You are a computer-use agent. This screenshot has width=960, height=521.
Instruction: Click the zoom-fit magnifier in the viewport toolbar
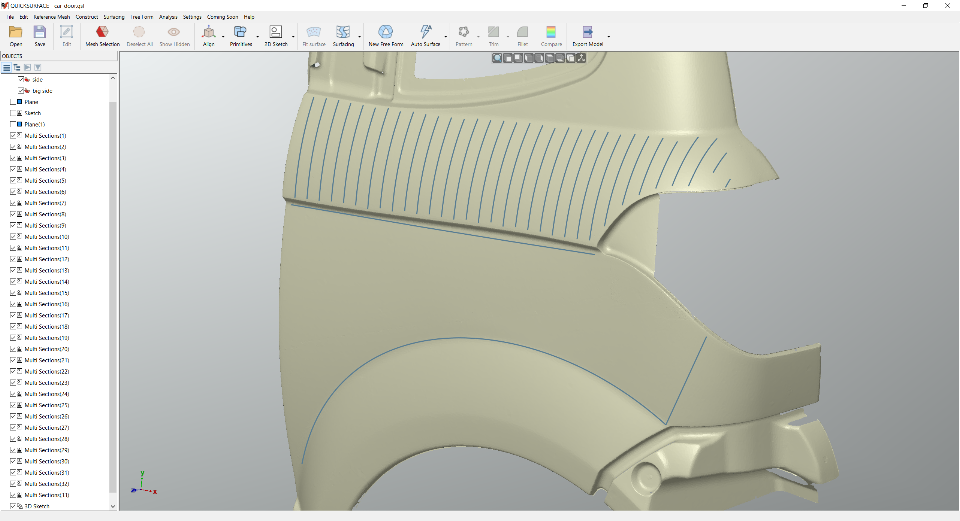[x=497, y=58]
